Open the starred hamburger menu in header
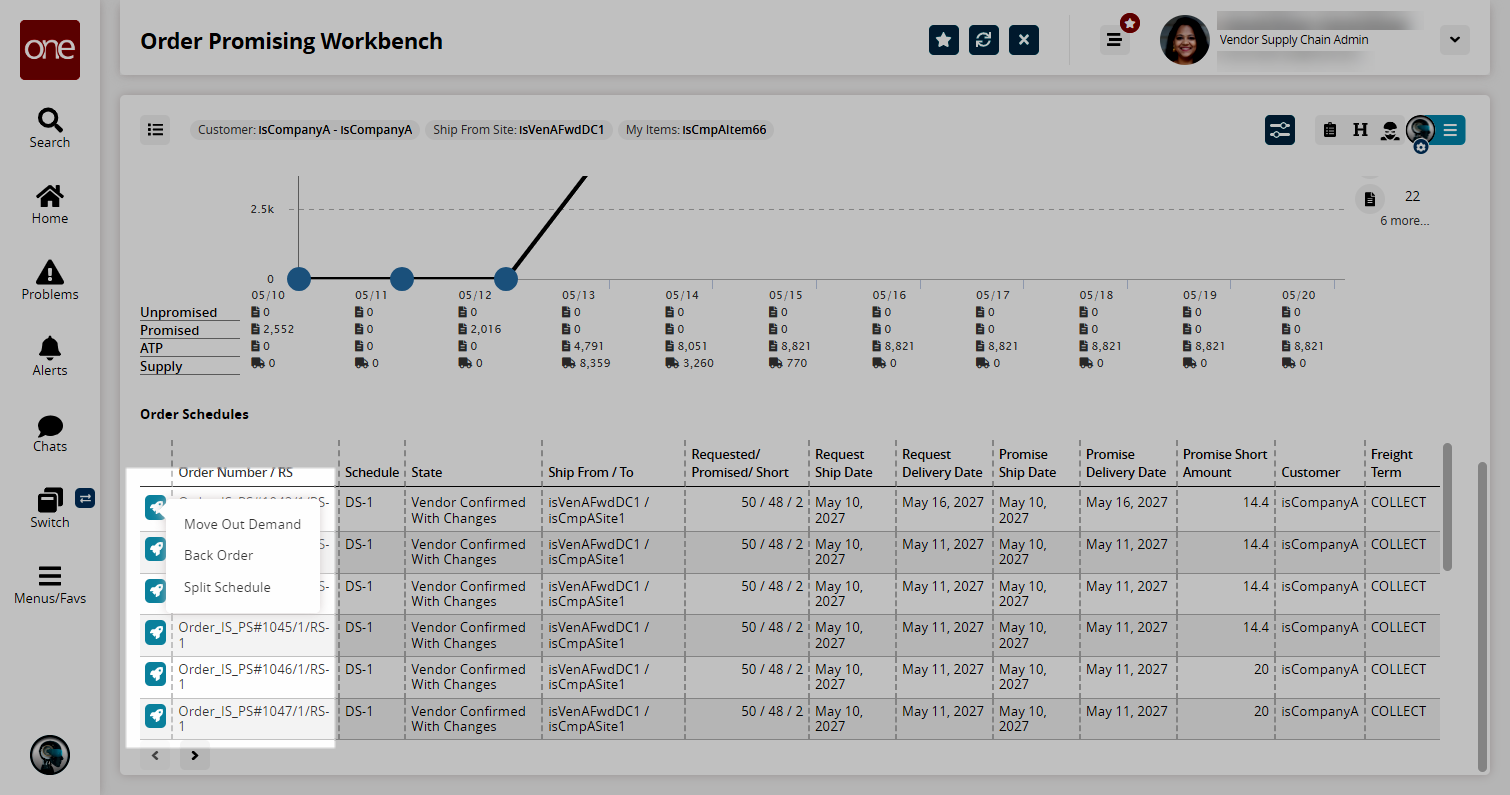 pyautogui.click(x=1115, y=40)
